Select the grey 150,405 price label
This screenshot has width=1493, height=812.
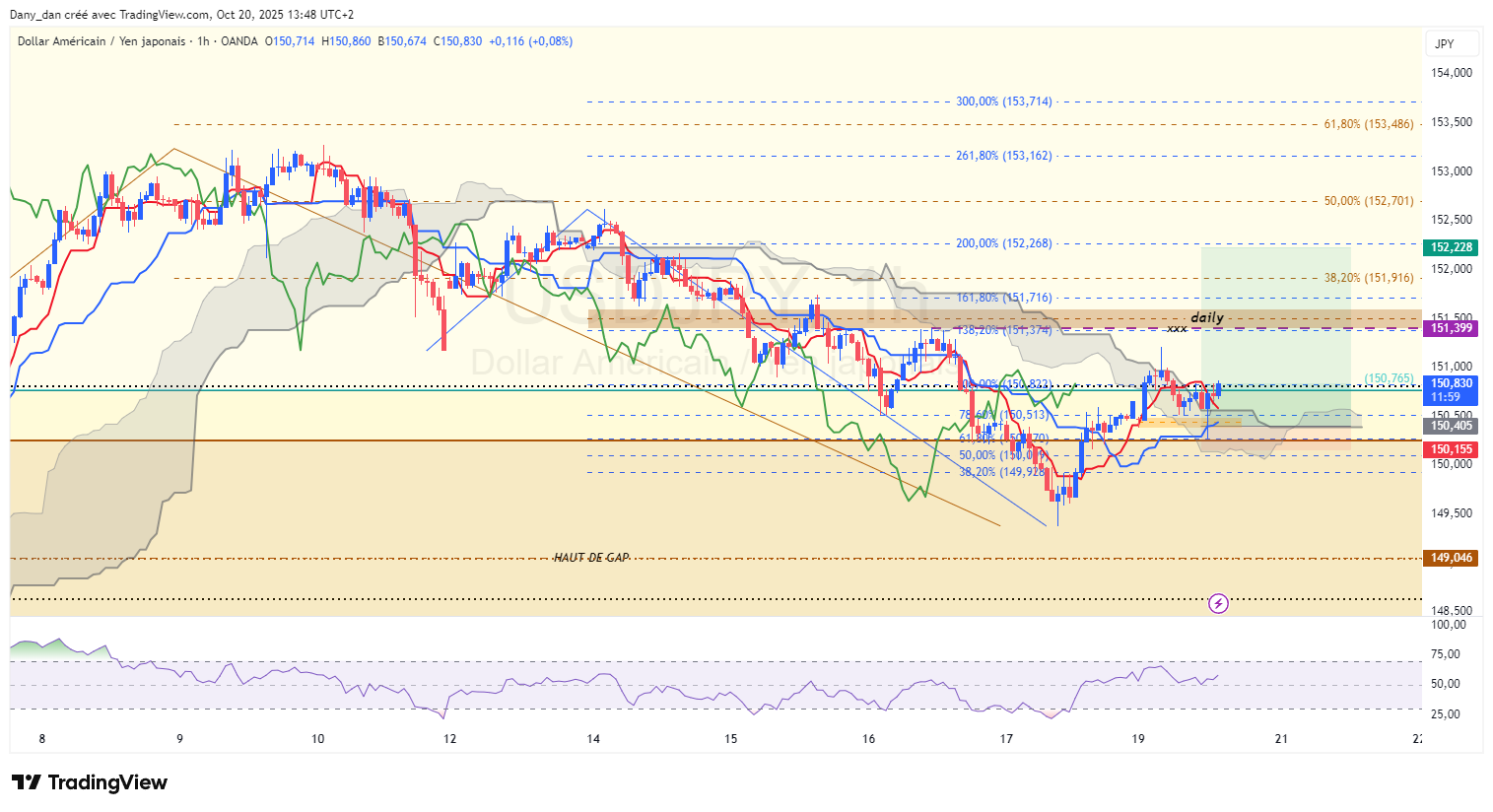[x=1451, y=426]
